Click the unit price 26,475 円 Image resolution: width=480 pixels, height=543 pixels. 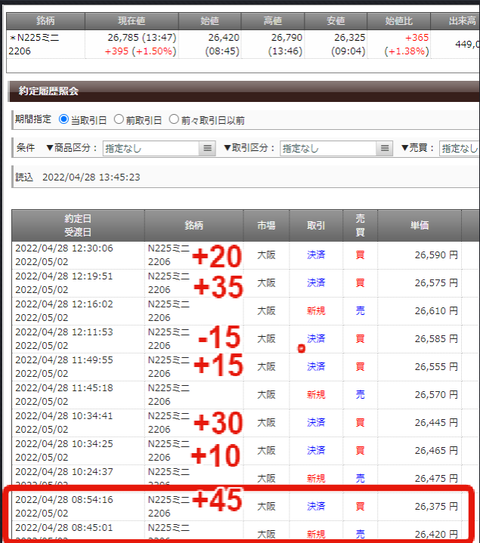click(436, 479)
